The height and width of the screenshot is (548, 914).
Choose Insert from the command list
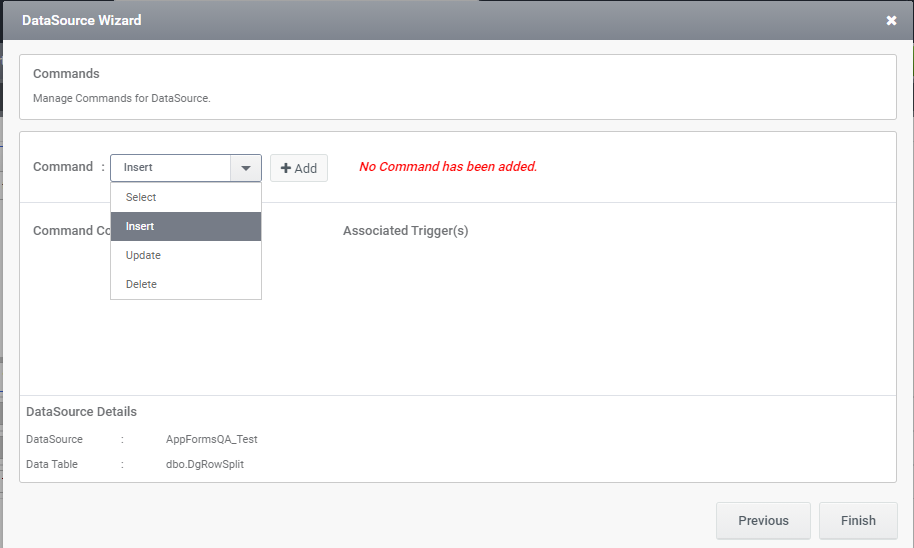[186, 226]
